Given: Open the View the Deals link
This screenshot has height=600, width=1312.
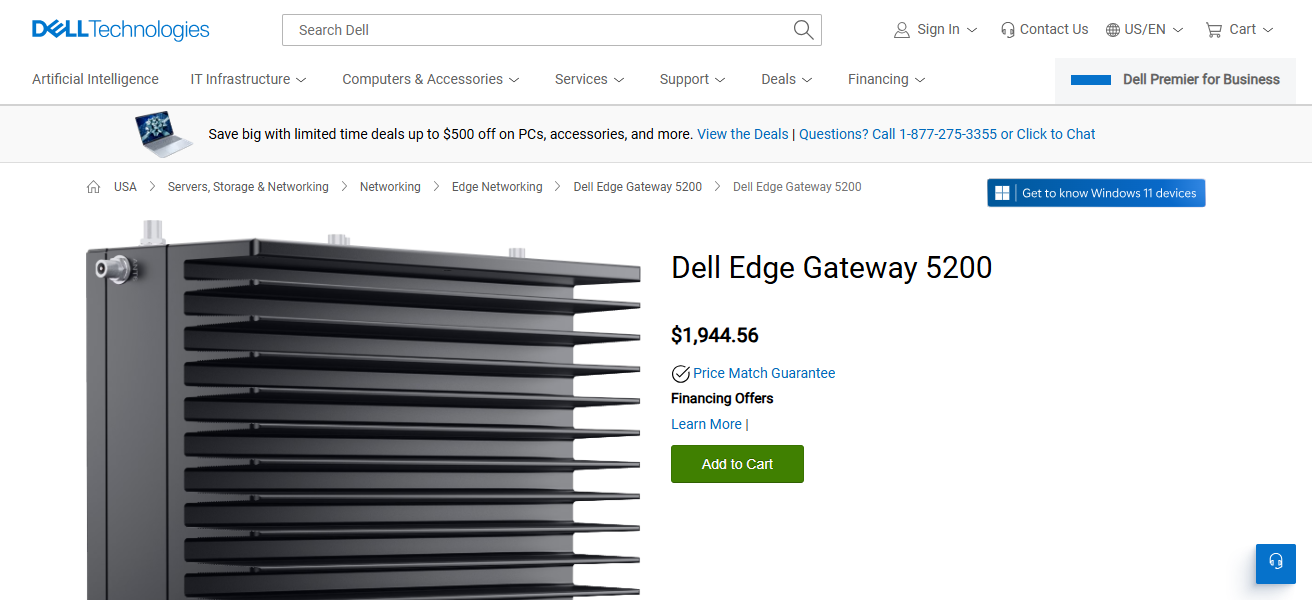Looking at the screenshot, I should click(x=742, y=133).
